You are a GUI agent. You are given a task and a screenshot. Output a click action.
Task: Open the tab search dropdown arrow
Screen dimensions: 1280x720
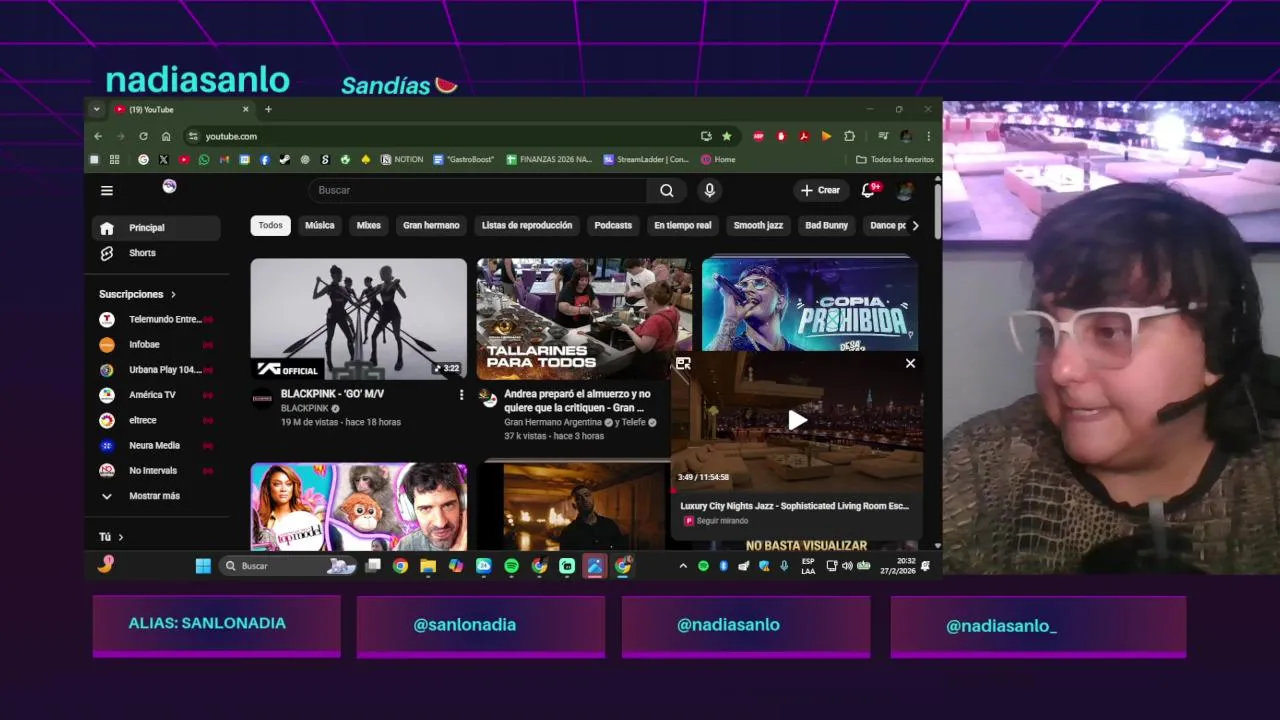tap(97, 109)
